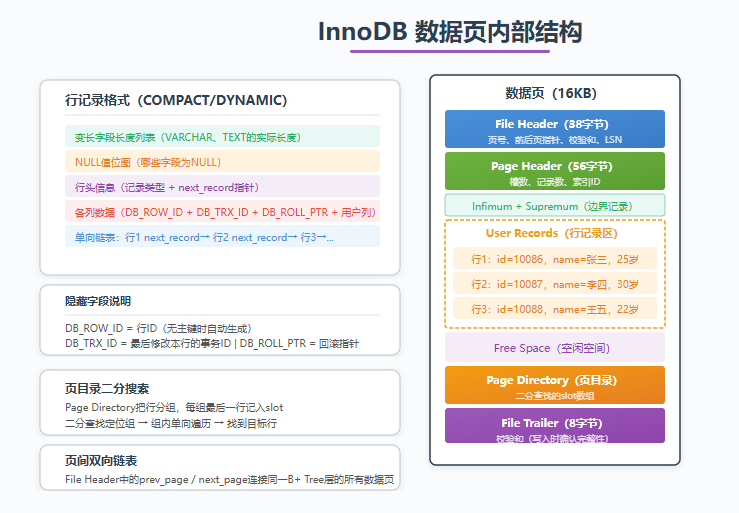Click the '二分查找定位组' line
The image size is (739, 513).
click(171, 423)
